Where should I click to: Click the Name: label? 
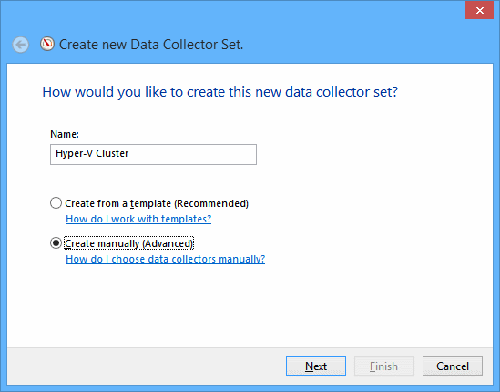[64, 134]
